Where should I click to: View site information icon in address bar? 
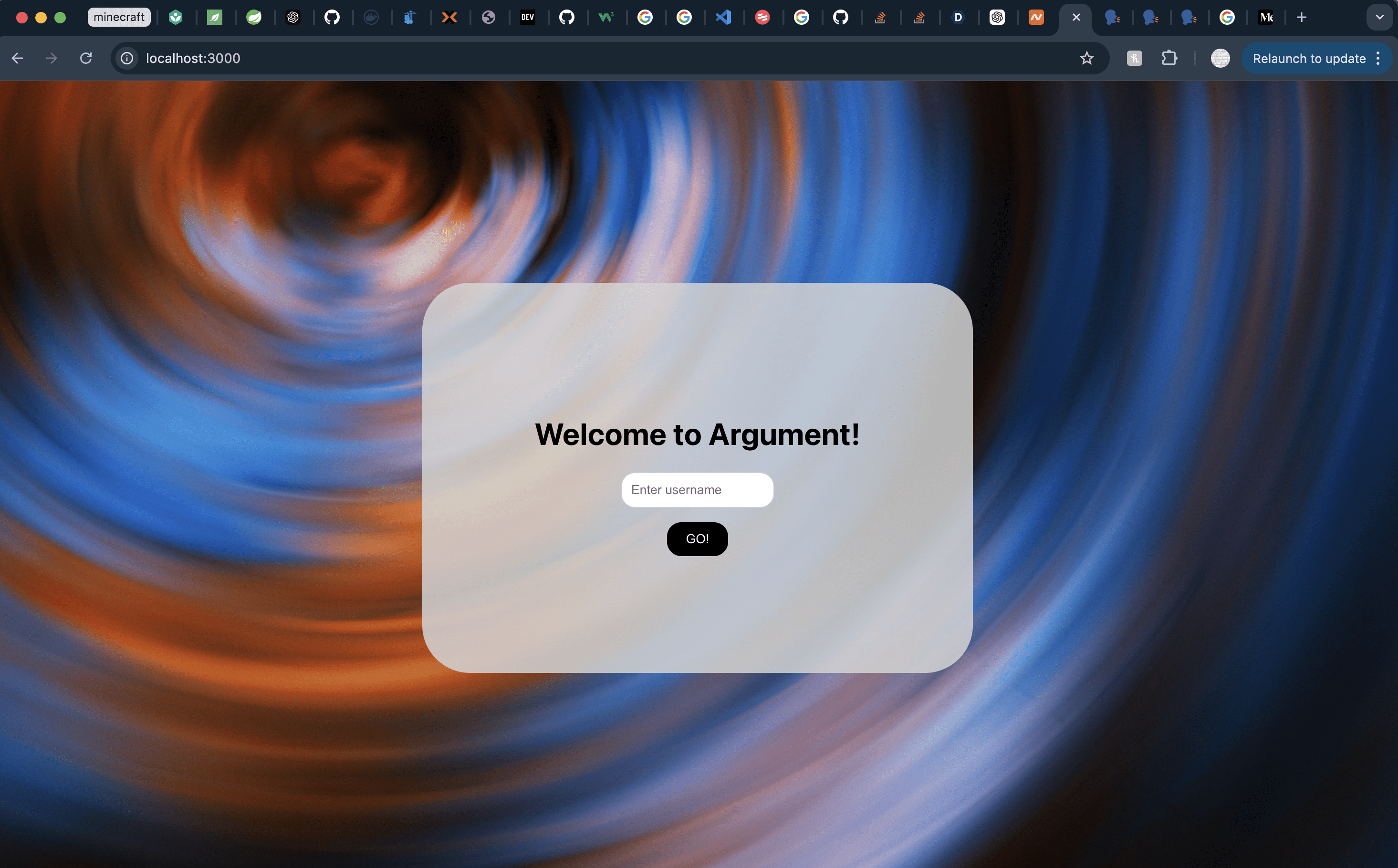click(127, 58)
